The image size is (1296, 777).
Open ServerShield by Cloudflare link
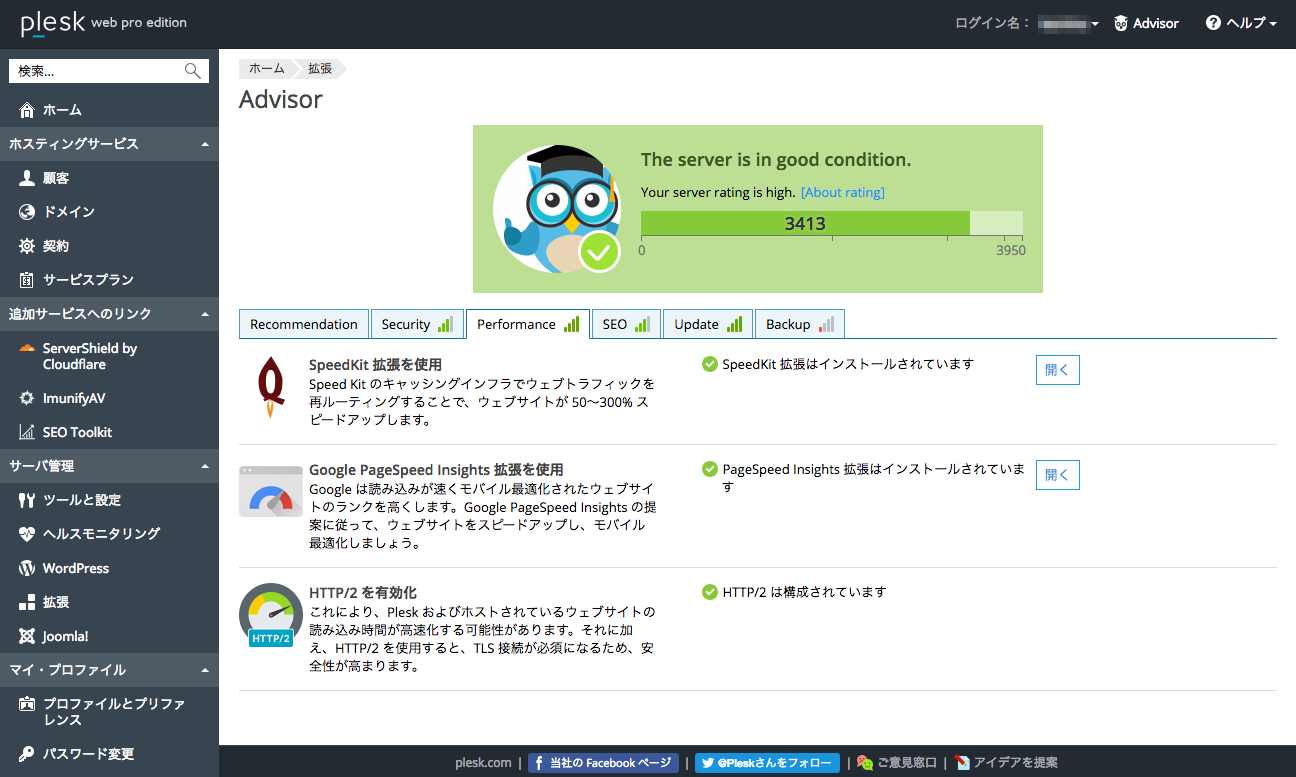tap(89, 356)
